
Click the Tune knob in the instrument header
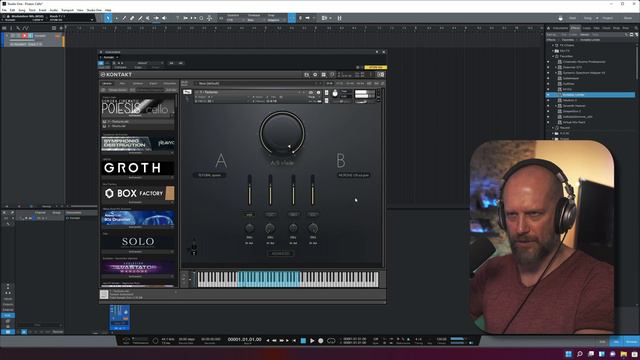tap(335, 93)
